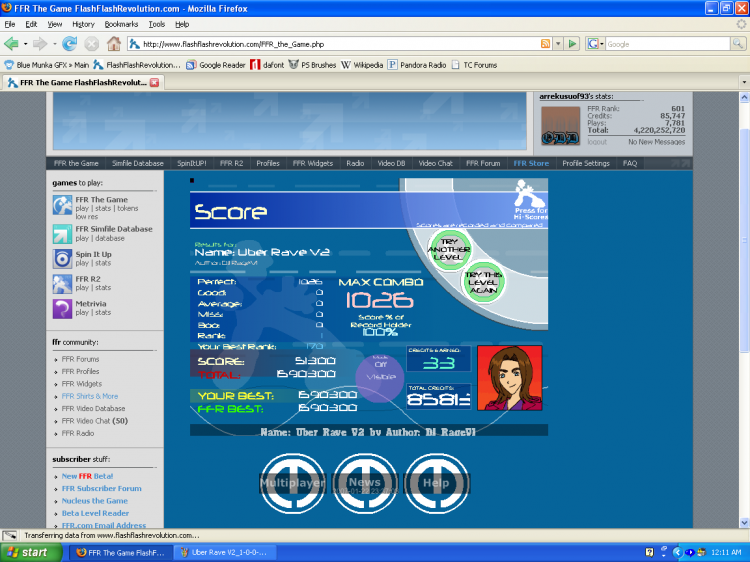This screenshot has width=750, height=562.
Task: Open the Home page icon
Action: click(x=114, y=44)
